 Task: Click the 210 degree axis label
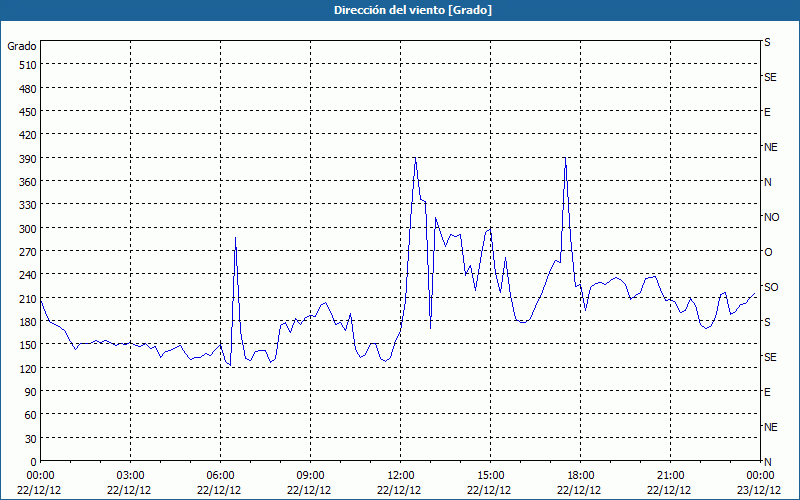point(29,298)
